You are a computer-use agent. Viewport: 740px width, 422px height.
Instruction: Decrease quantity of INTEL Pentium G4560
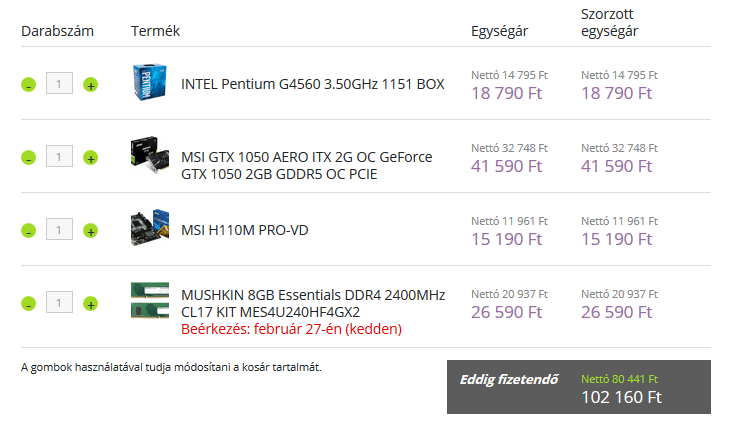pos(28,84)
